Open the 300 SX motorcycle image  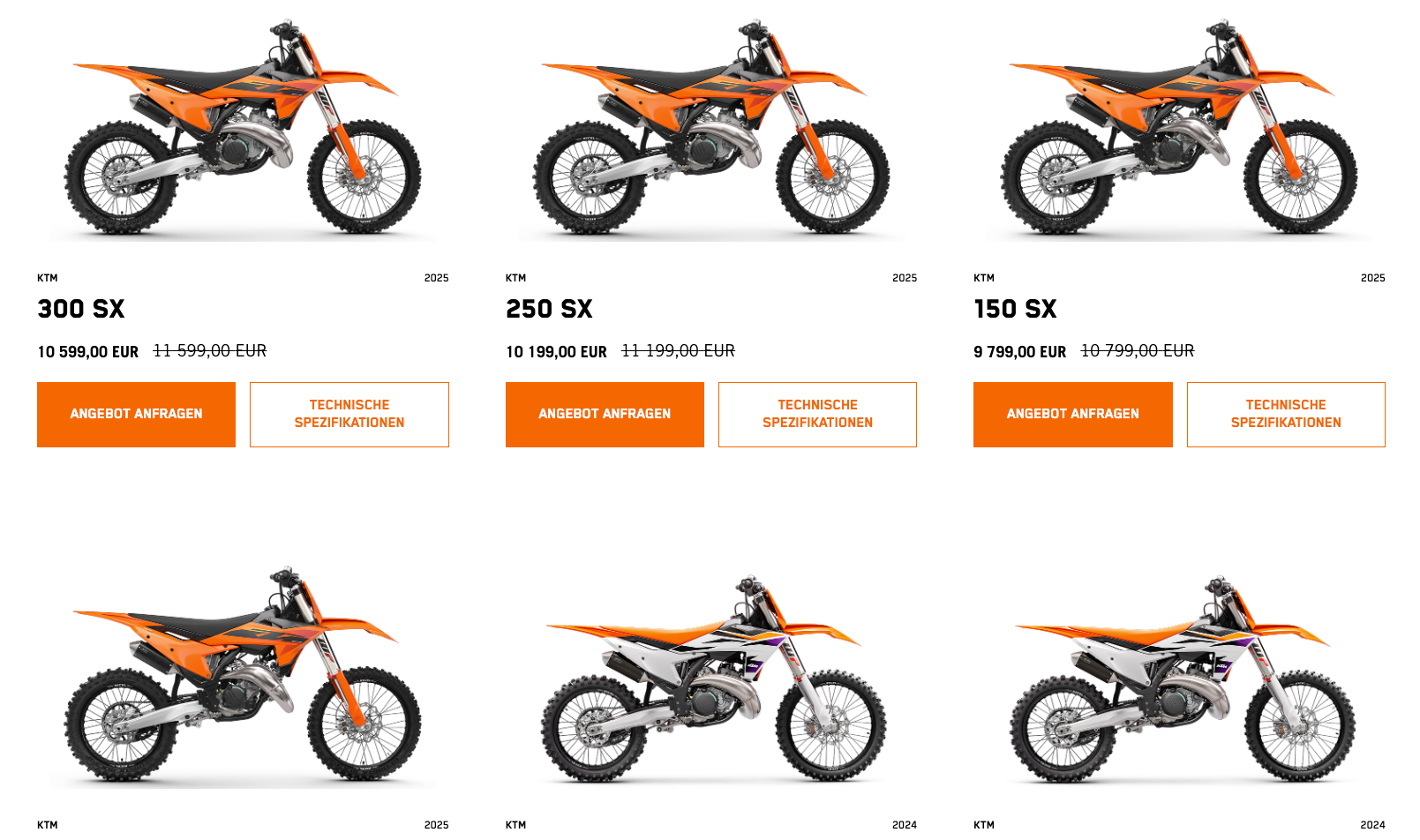coord(243,127)
